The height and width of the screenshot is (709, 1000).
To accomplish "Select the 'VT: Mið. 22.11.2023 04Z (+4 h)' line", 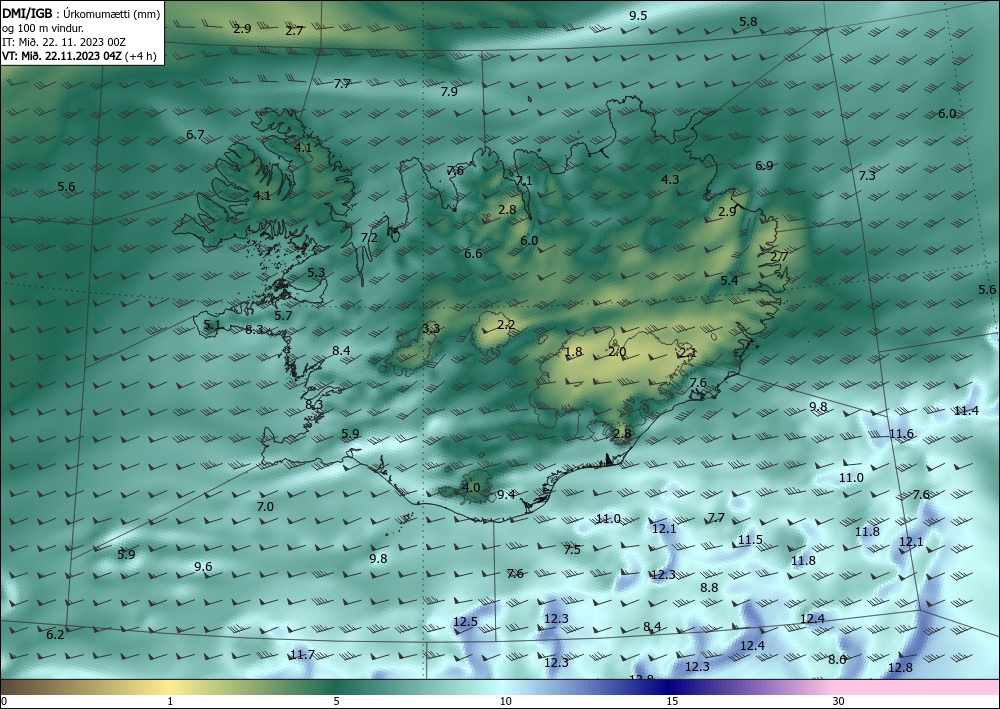I will 79,56.
